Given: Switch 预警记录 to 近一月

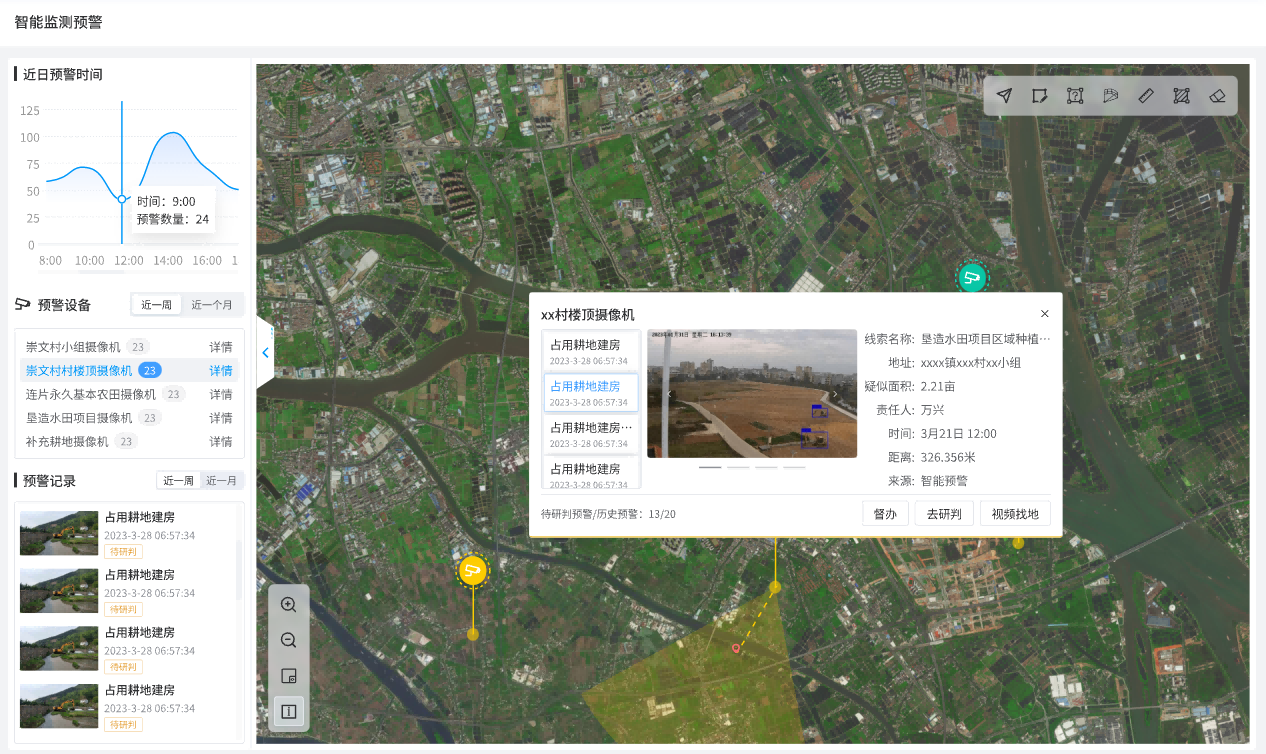Looking at the screenshot, I should point(221,481).
